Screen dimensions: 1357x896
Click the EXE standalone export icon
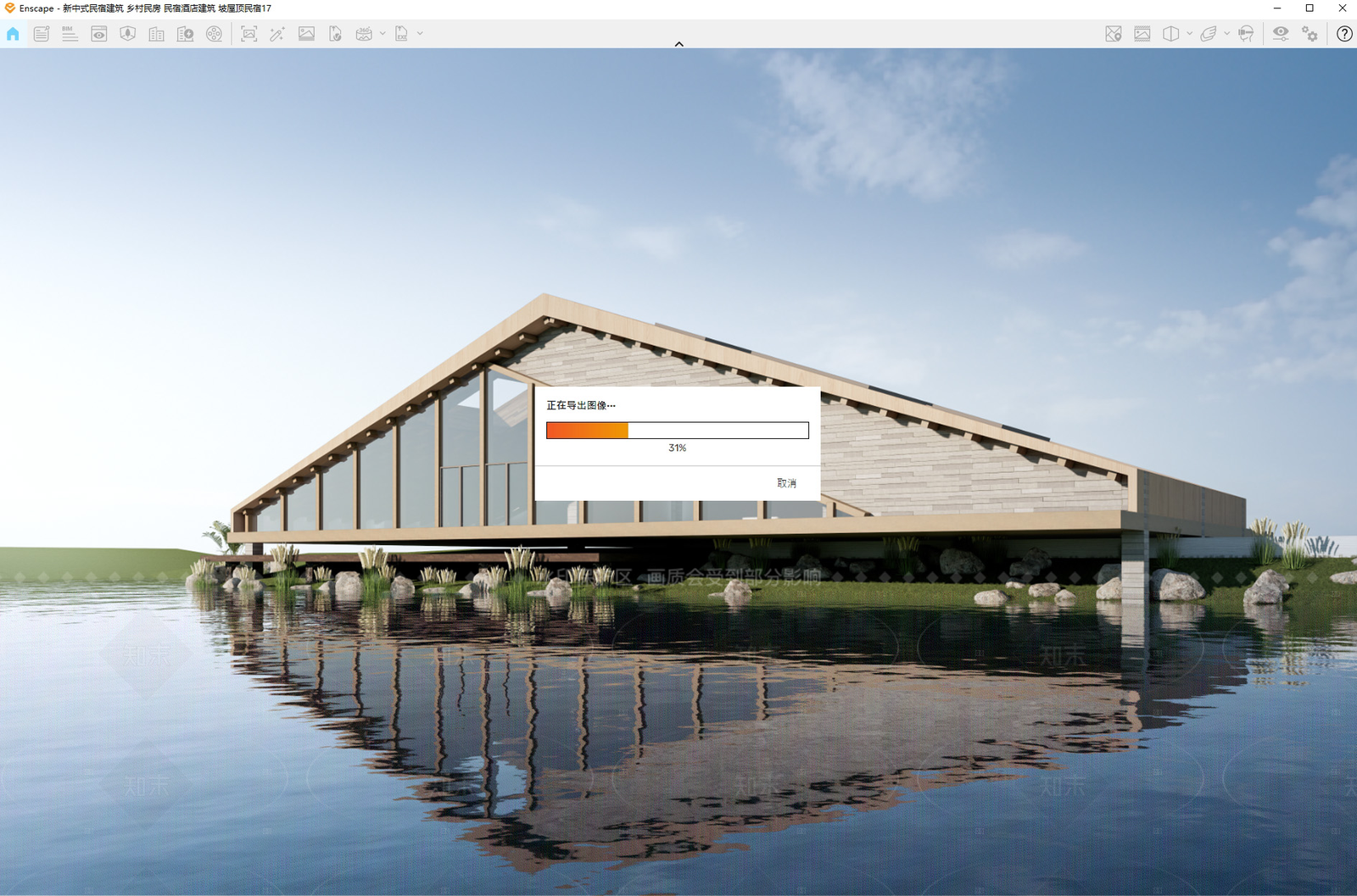401,34
